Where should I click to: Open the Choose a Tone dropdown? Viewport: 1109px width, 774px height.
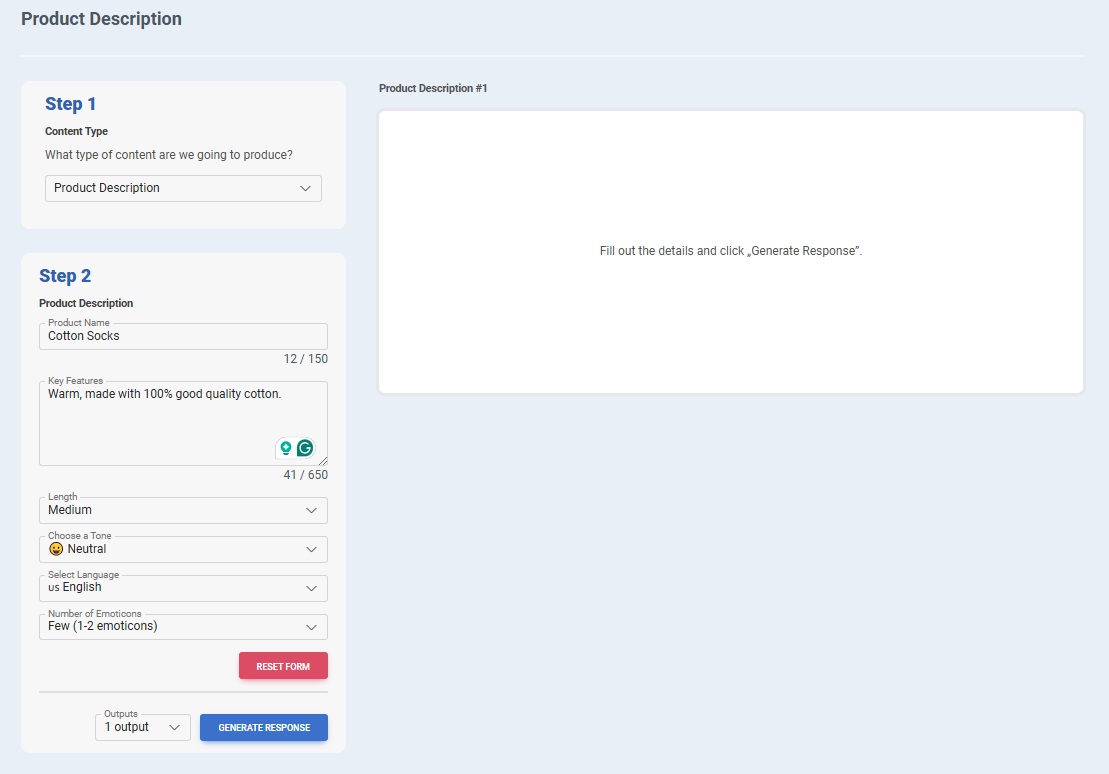pos(183,549)
